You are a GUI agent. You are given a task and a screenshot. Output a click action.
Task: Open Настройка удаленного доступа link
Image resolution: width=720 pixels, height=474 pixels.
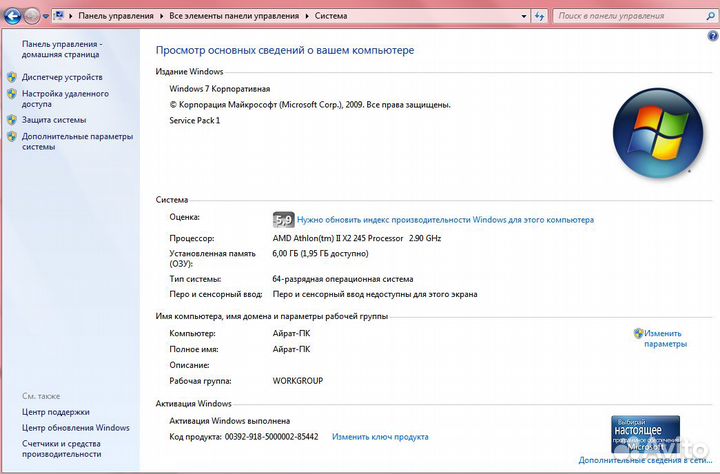[x=65, y=98]
